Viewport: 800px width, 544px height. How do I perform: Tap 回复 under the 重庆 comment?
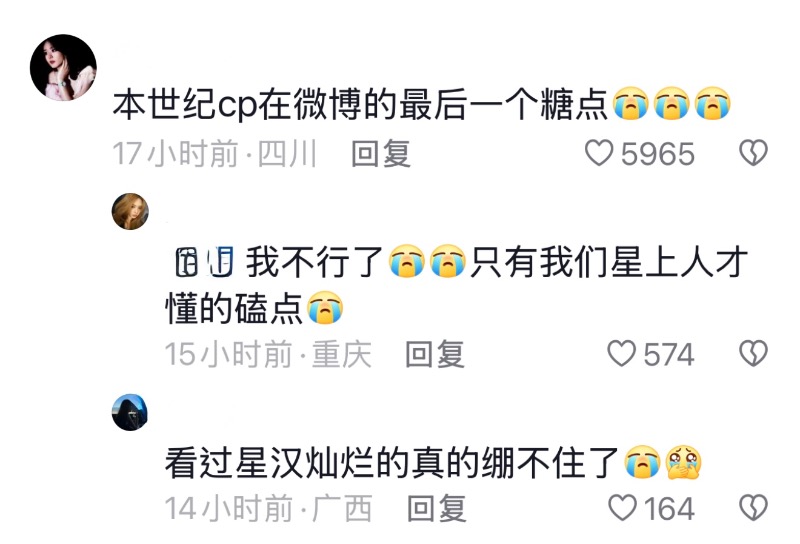coord(435,354)
